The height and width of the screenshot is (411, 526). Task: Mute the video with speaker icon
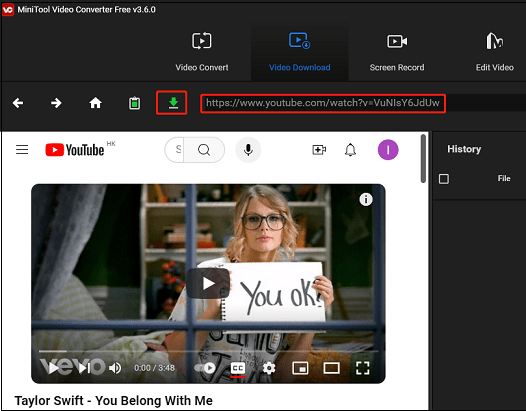pyautogui.click(x=115, y=368)
